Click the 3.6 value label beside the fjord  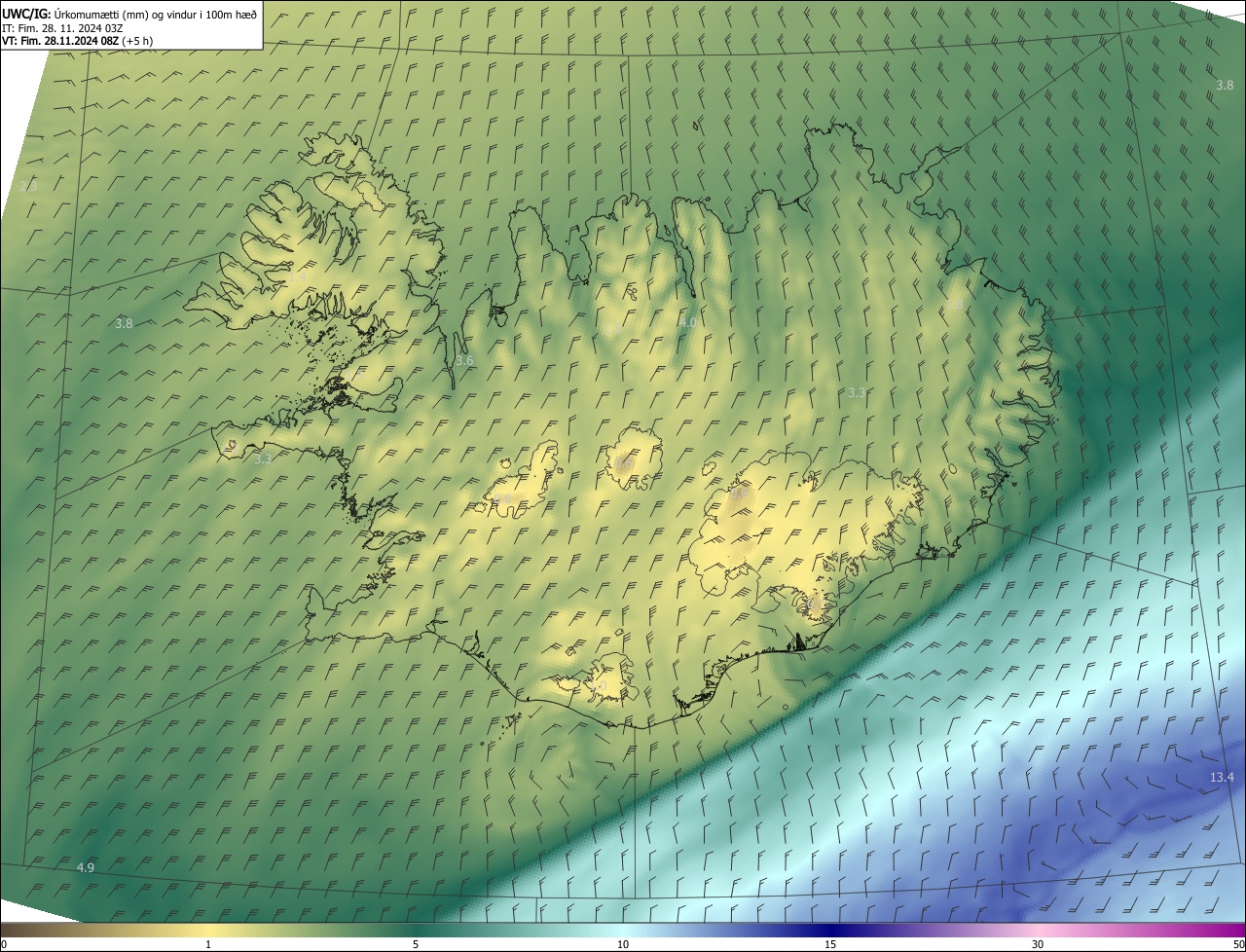coord(464,361)
